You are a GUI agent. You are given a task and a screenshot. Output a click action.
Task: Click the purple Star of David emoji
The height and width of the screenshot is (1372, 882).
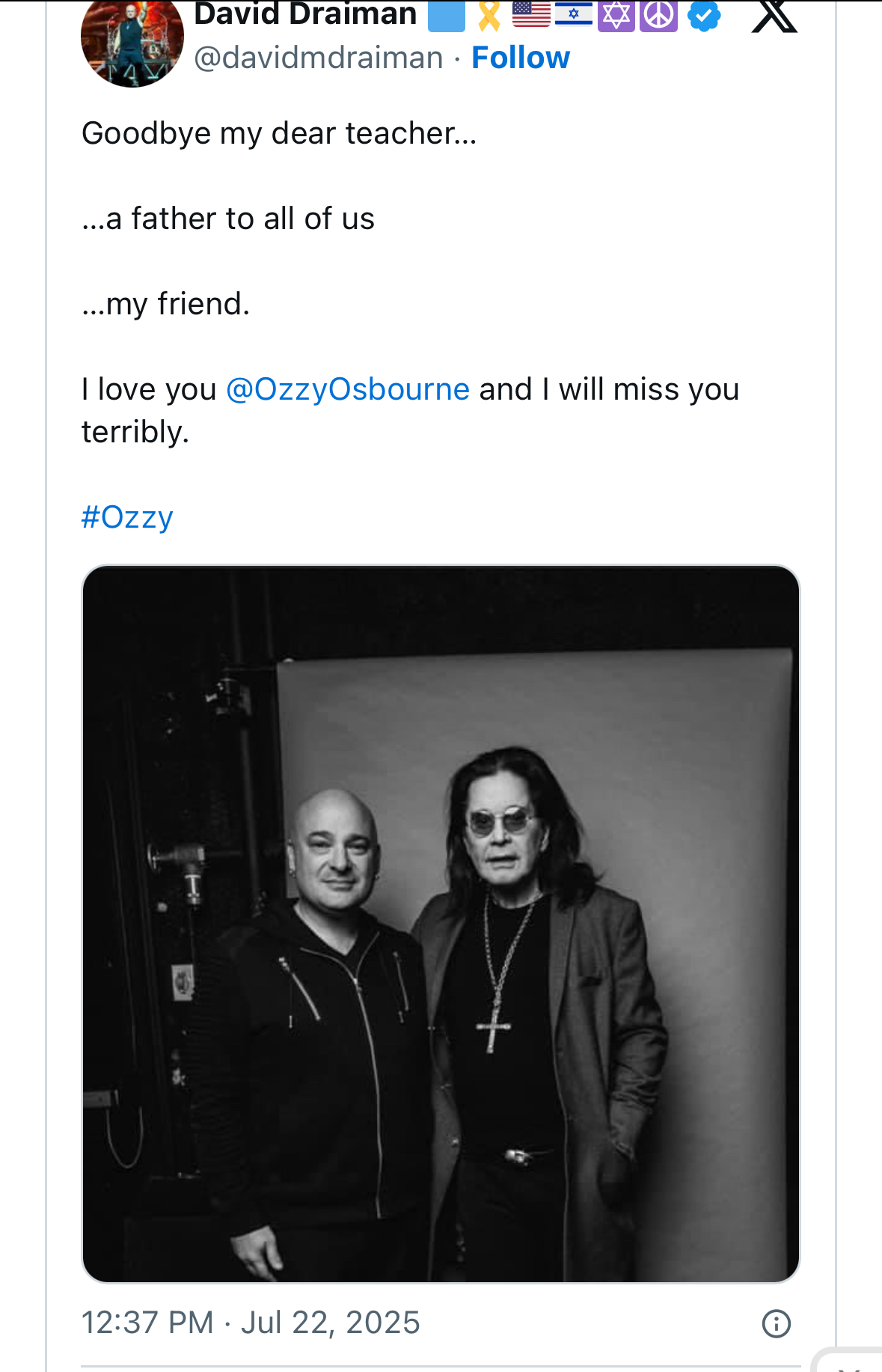click(616, 15)
